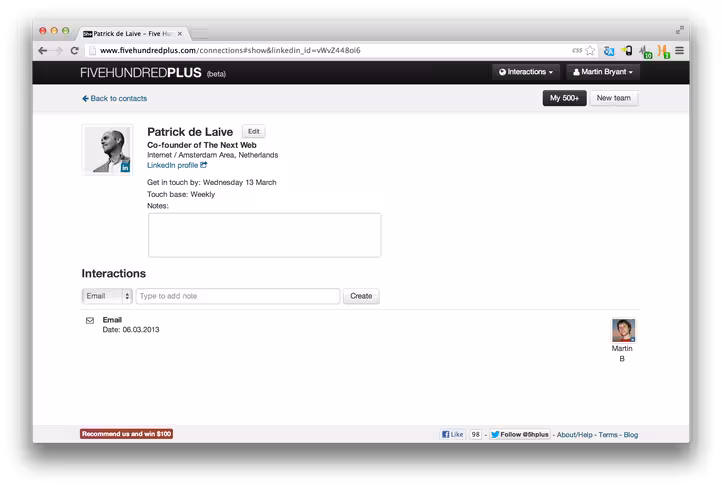Click the browser forward arrow
The width and height of the screenshot is (722, 488).
(58, 51)
